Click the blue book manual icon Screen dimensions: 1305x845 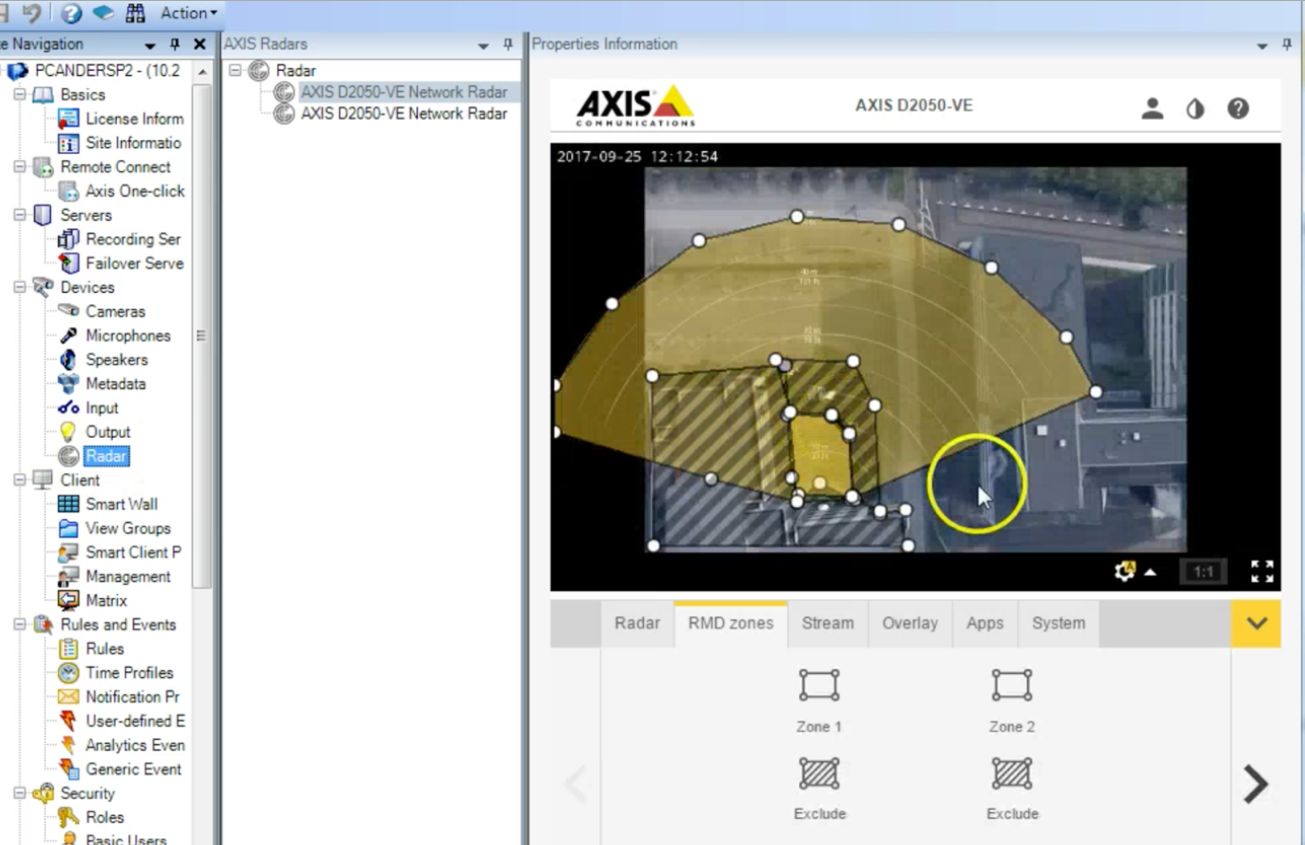tap(103, 12)
